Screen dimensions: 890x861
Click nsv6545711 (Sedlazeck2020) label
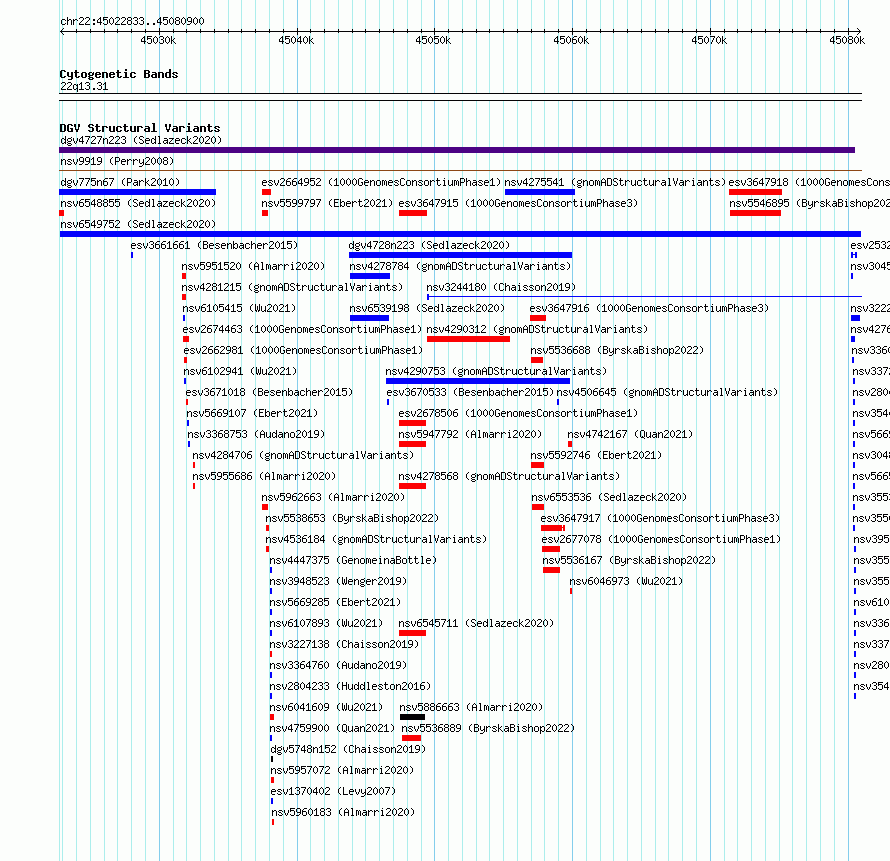point(476,623)
